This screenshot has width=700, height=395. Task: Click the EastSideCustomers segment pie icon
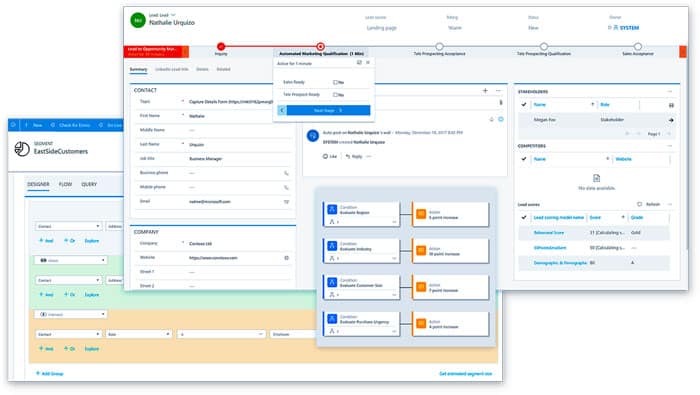[x=22, y=149]
